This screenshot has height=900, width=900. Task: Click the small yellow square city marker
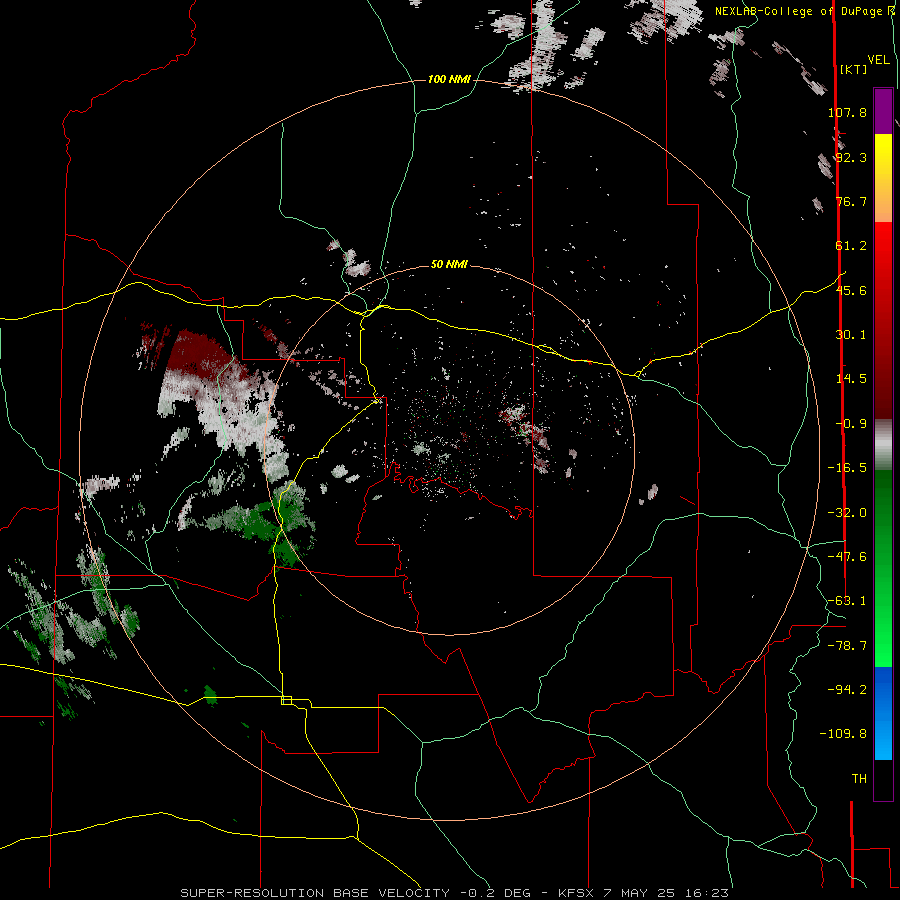point(286,700)
